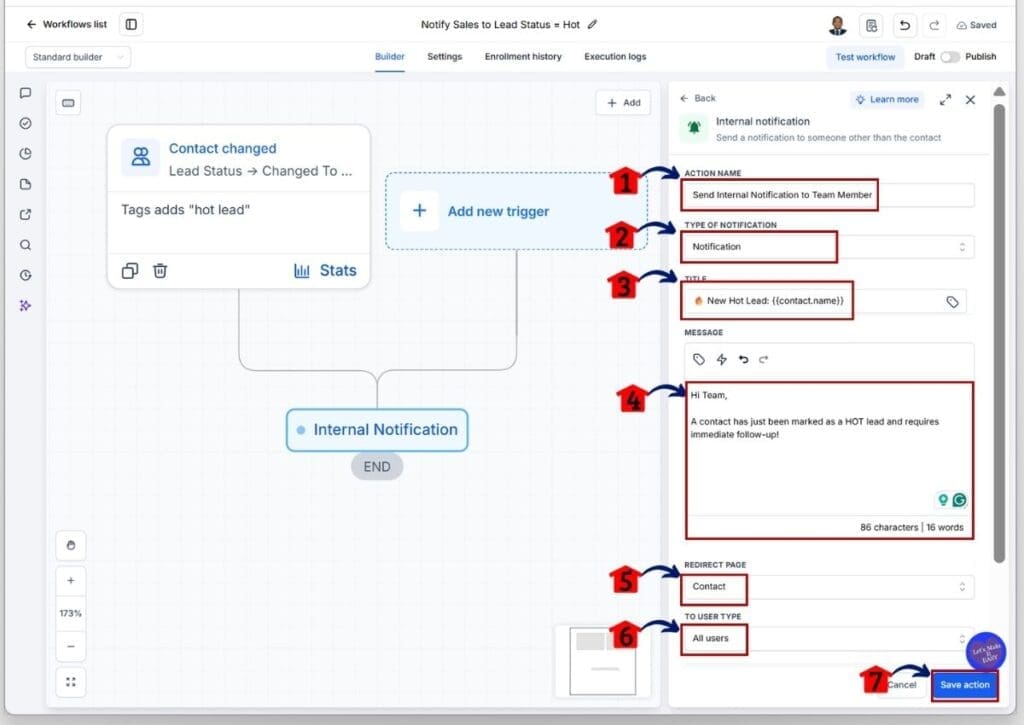
Task: Click the green lightbulb icon in message box
Action: coord(943,500)
